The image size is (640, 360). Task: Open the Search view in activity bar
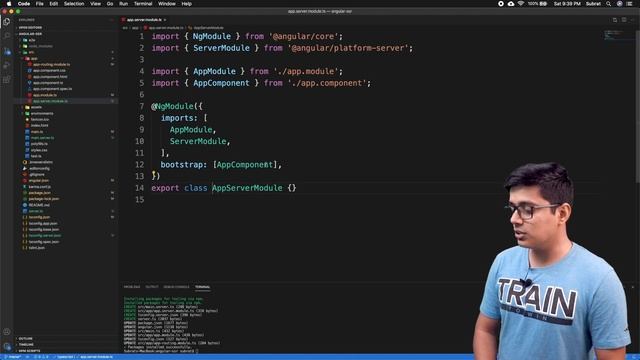pyautogui.click(x=7, y=36)
